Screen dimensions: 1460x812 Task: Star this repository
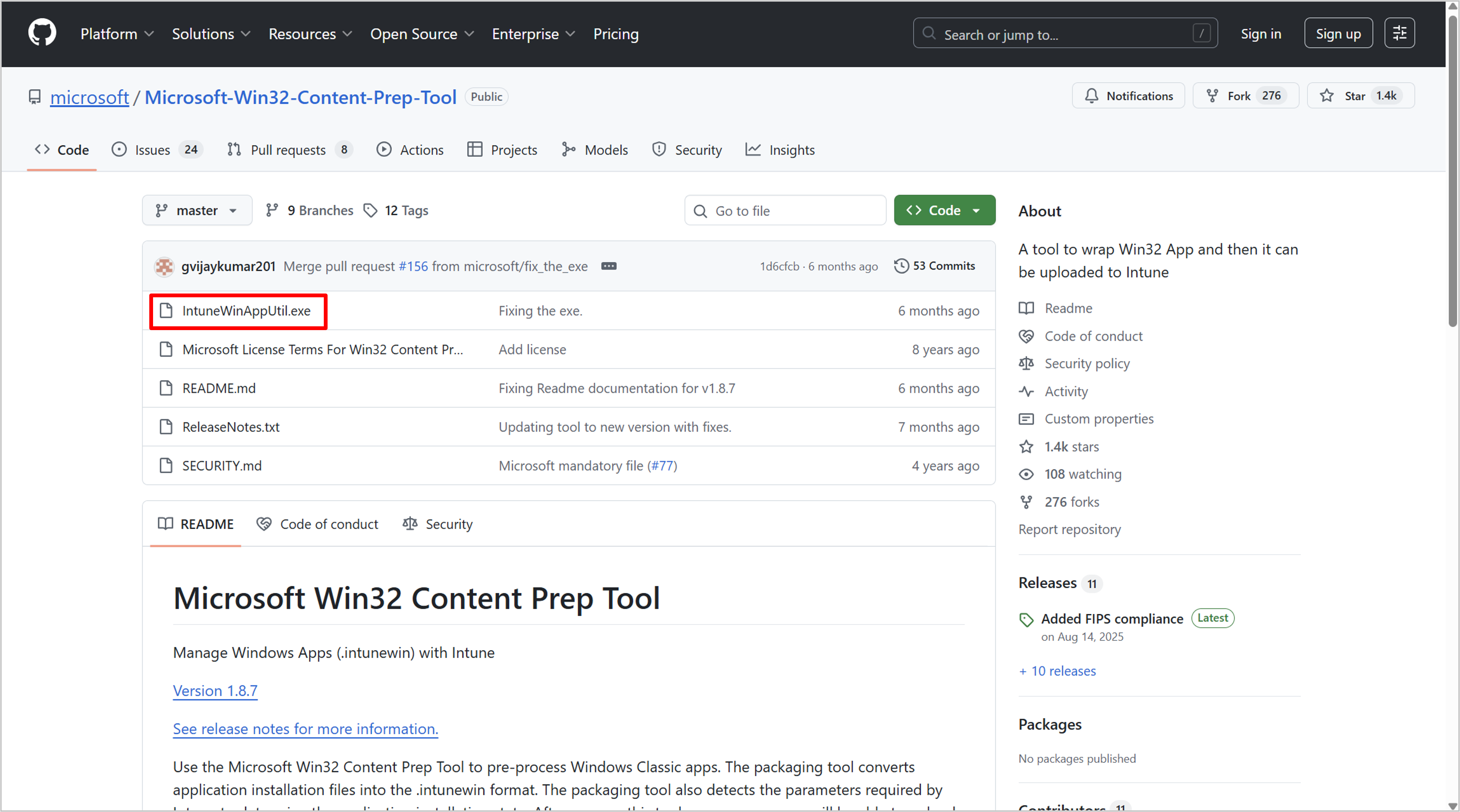[x=1360, y=96]
